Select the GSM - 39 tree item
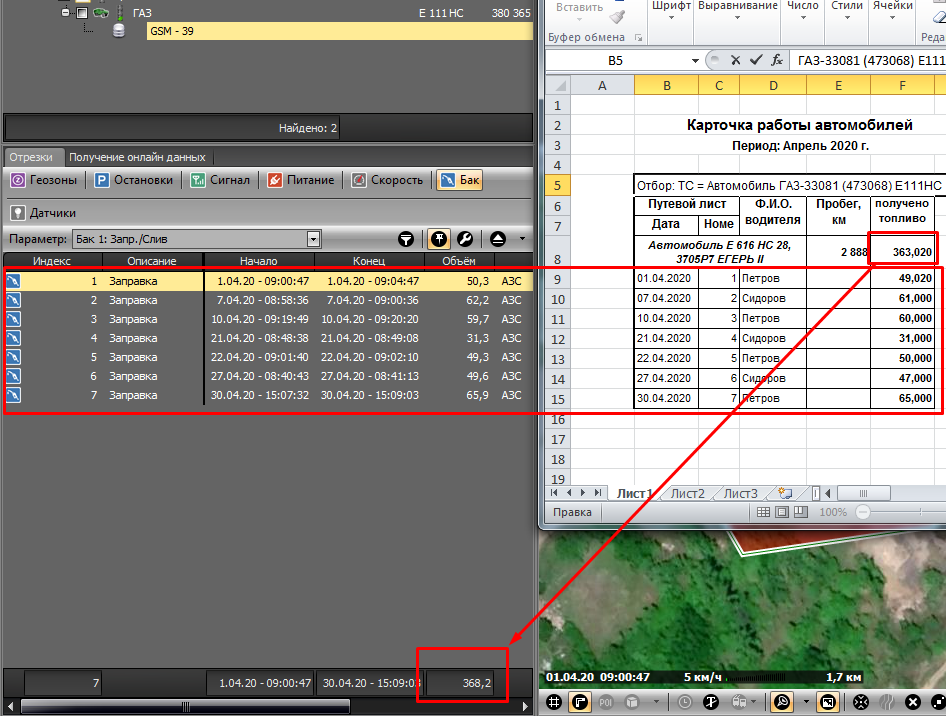The height and width of the screenshot is (716, 946). [340, 31]
